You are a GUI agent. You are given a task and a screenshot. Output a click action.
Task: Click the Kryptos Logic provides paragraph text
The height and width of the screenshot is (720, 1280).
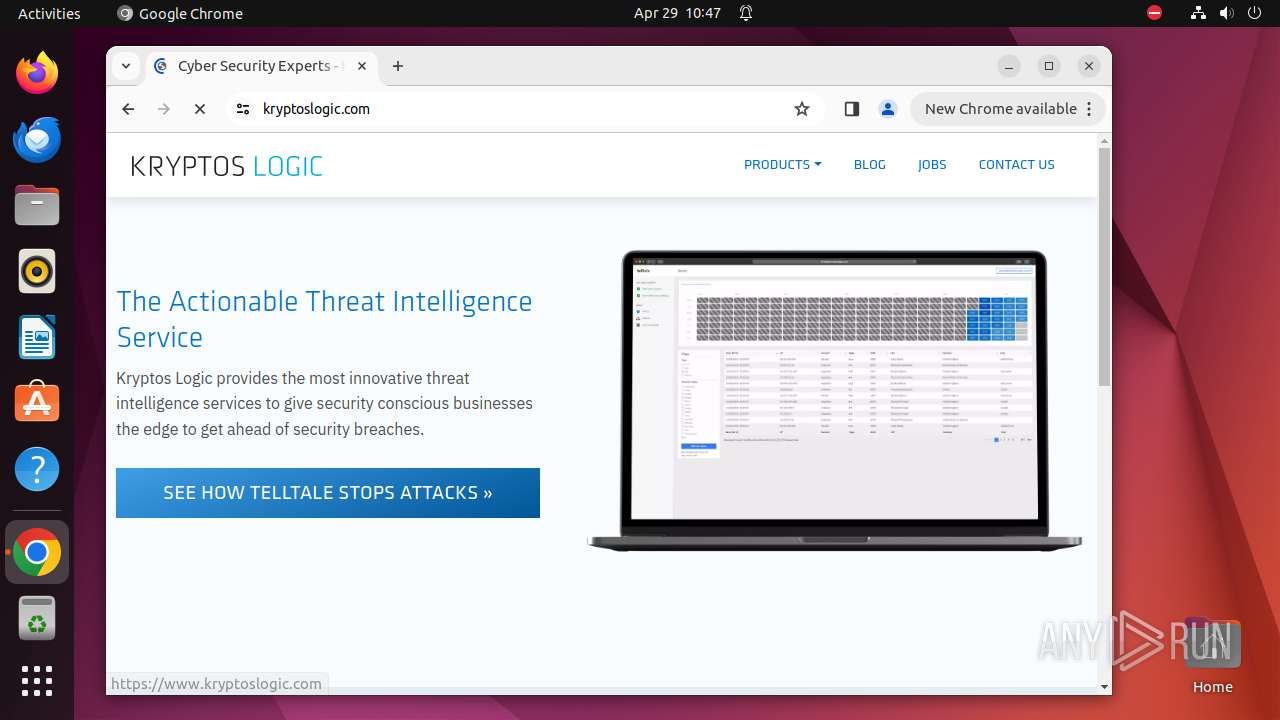point(324,404)
